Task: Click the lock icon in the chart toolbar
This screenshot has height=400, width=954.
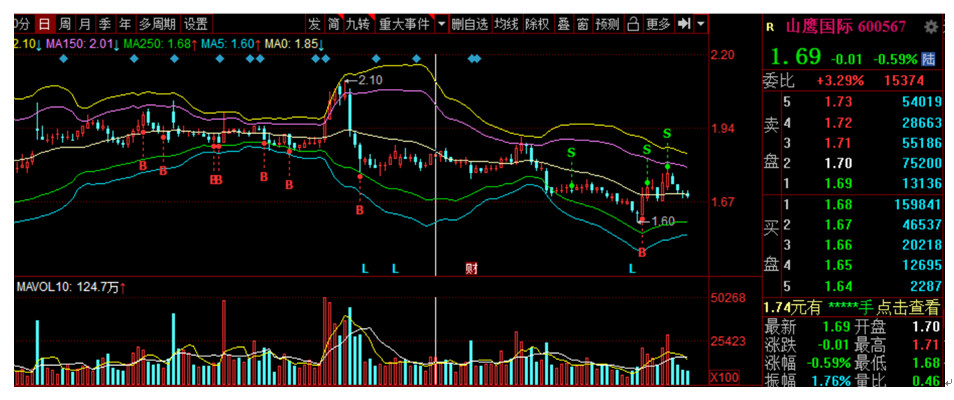Action: click(634, 23)
